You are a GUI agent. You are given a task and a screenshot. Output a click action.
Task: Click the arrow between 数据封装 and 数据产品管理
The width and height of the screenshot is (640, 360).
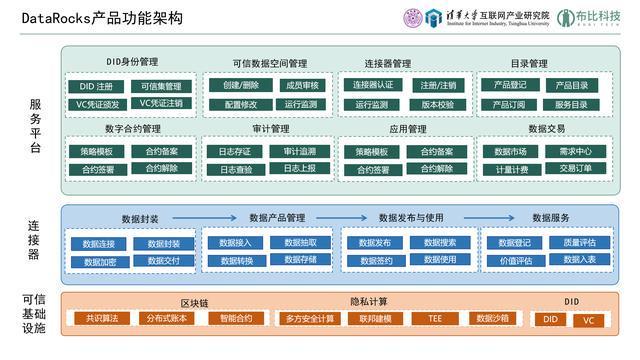(x=204, y=218)
